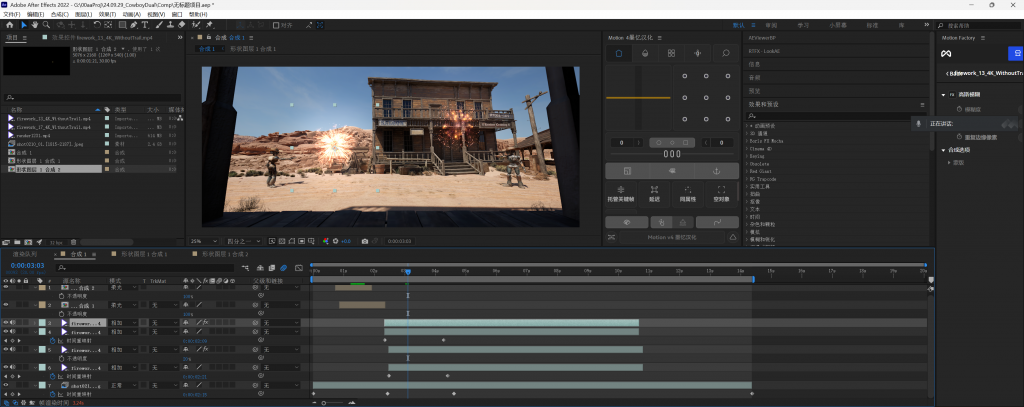Select the Hand tool in the toolbar
Viewport: 1024px width, 407px height.
37,25
